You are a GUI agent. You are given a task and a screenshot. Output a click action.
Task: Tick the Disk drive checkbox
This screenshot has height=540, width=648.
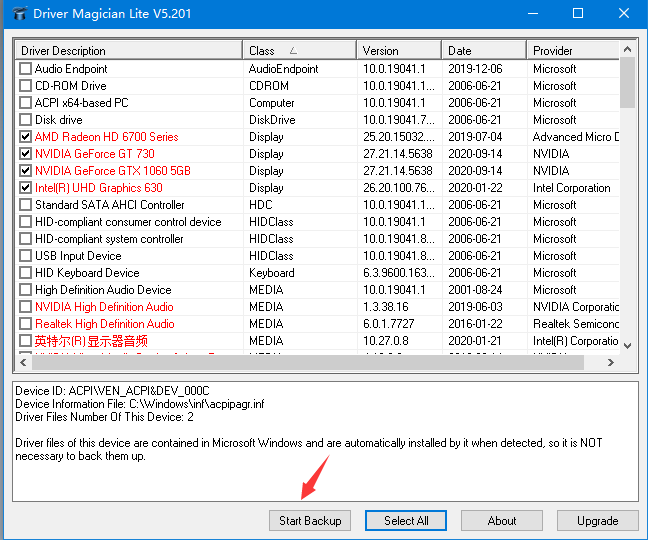[26, 120]
